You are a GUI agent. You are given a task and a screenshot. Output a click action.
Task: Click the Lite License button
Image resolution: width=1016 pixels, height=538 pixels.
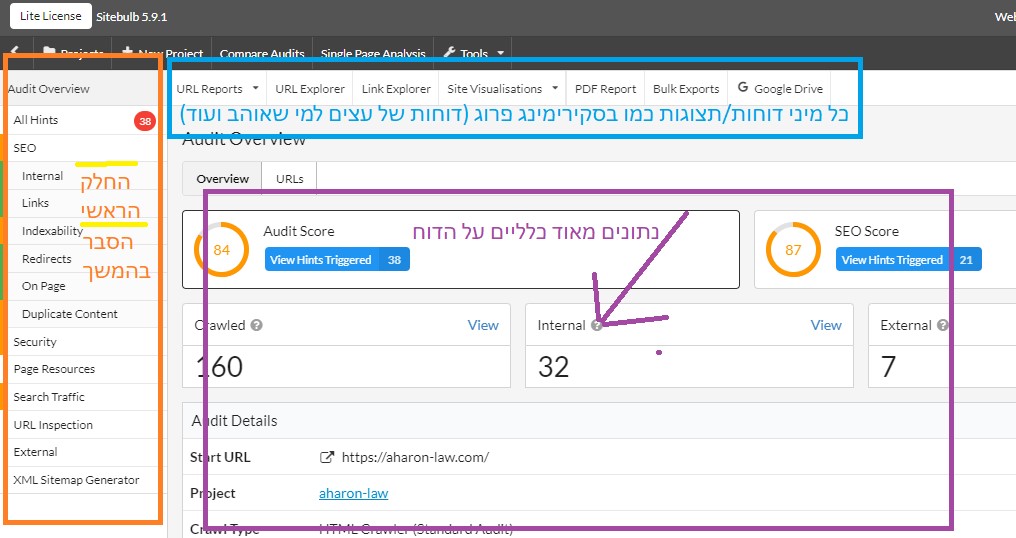tap(51, 16)
